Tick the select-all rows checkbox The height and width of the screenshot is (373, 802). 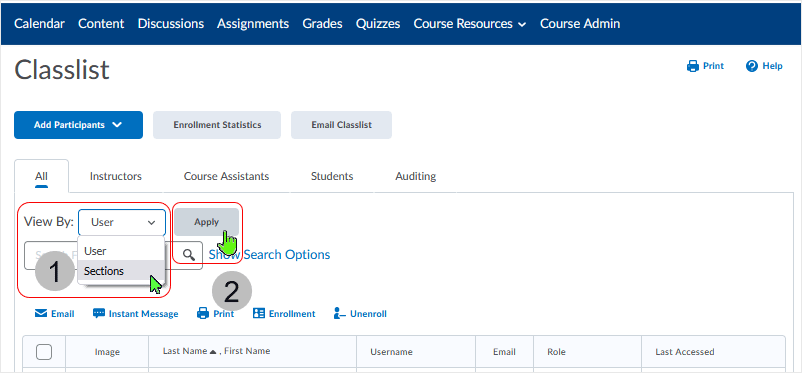(x=44, y=352)
